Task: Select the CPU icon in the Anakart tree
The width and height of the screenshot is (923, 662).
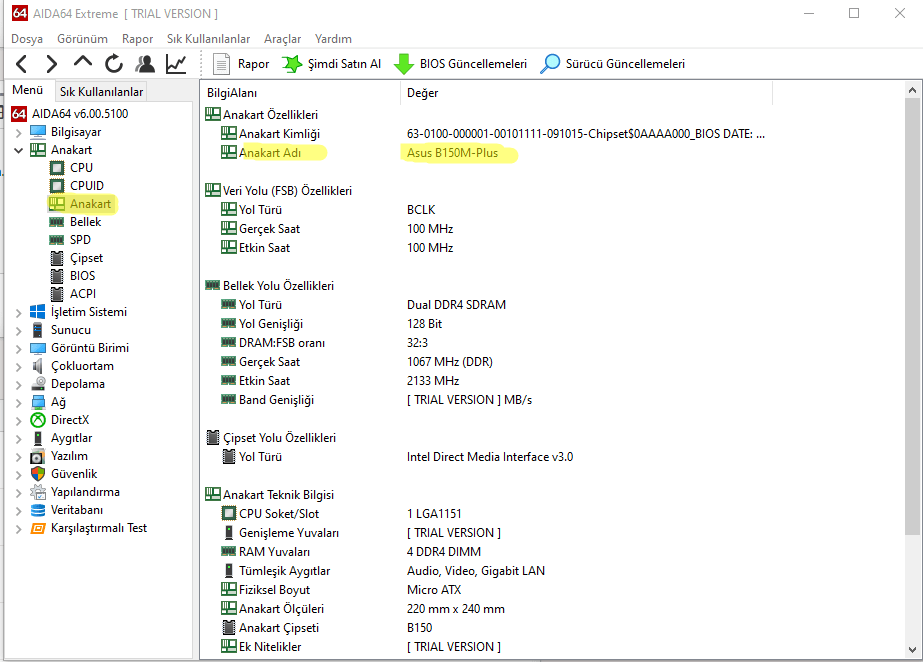Action: point(57,168)
